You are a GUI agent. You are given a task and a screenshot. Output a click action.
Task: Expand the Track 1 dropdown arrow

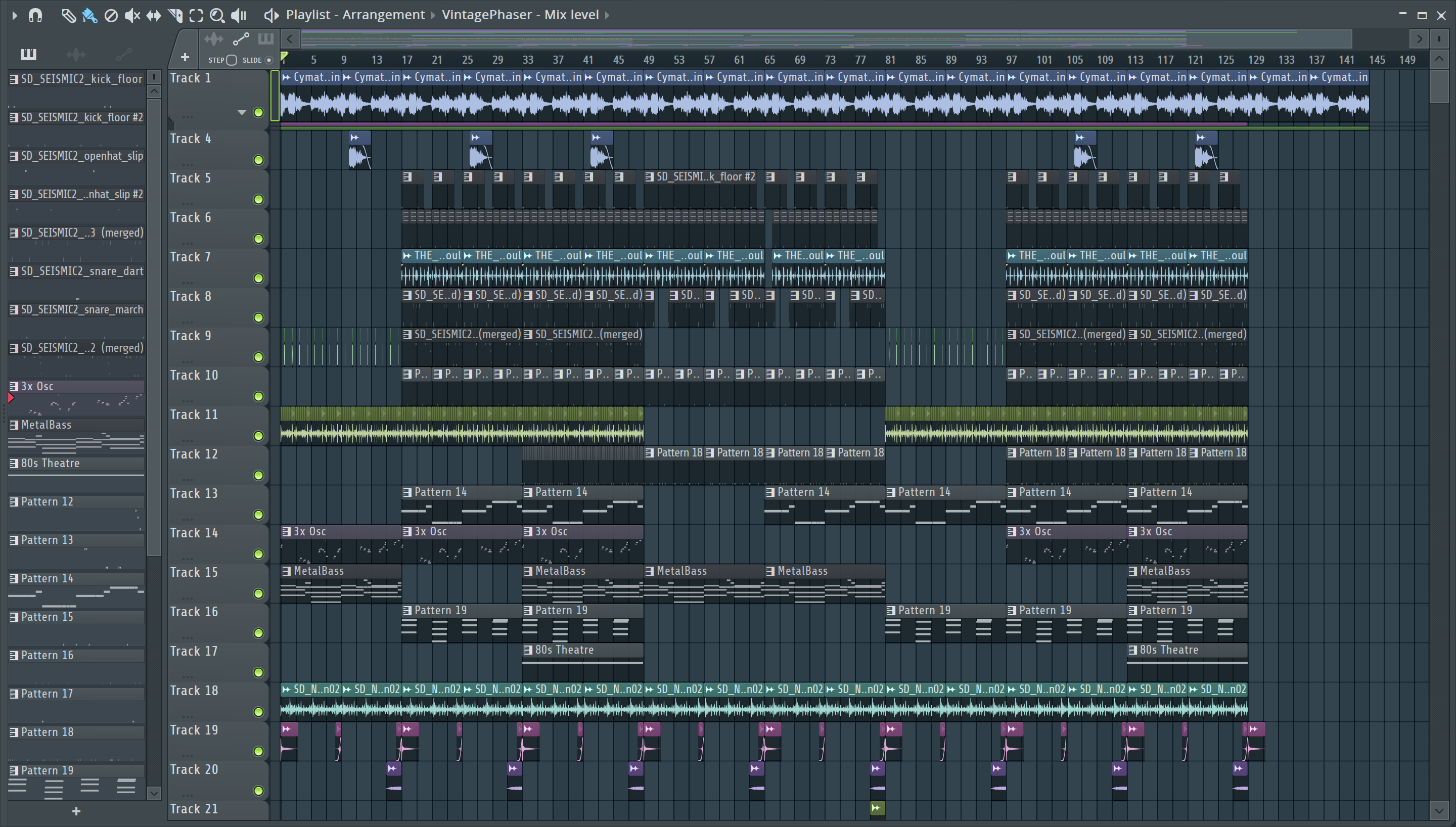pos(242,112)
